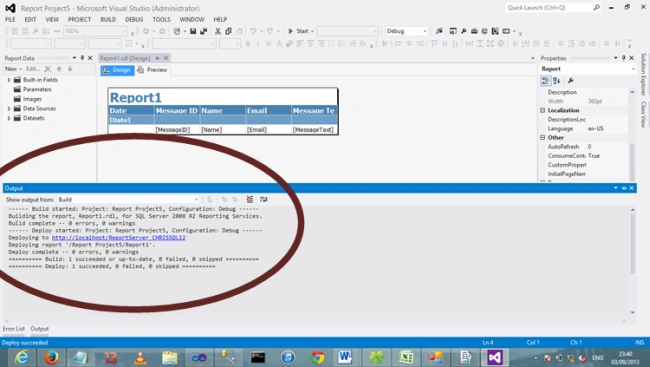Click the Find in Files icon
Viewport: 650px width, 367px height.
(439, 31)
